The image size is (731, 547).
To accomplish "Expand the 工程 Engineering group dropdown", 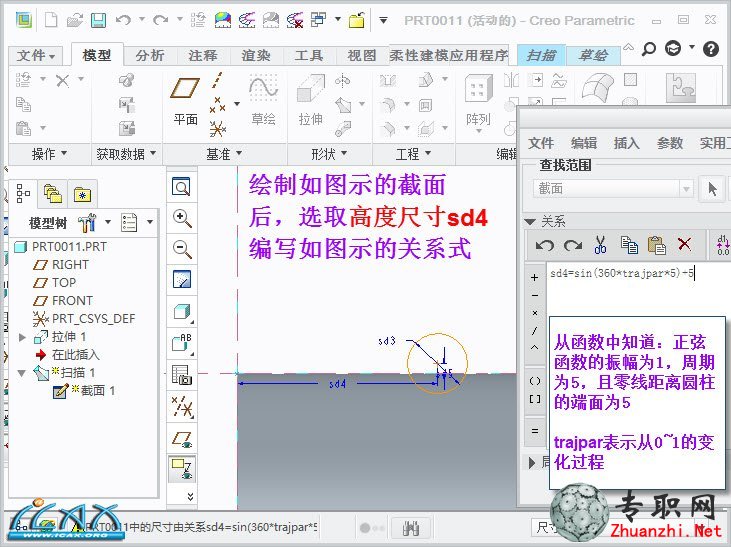I will (413, 153).
